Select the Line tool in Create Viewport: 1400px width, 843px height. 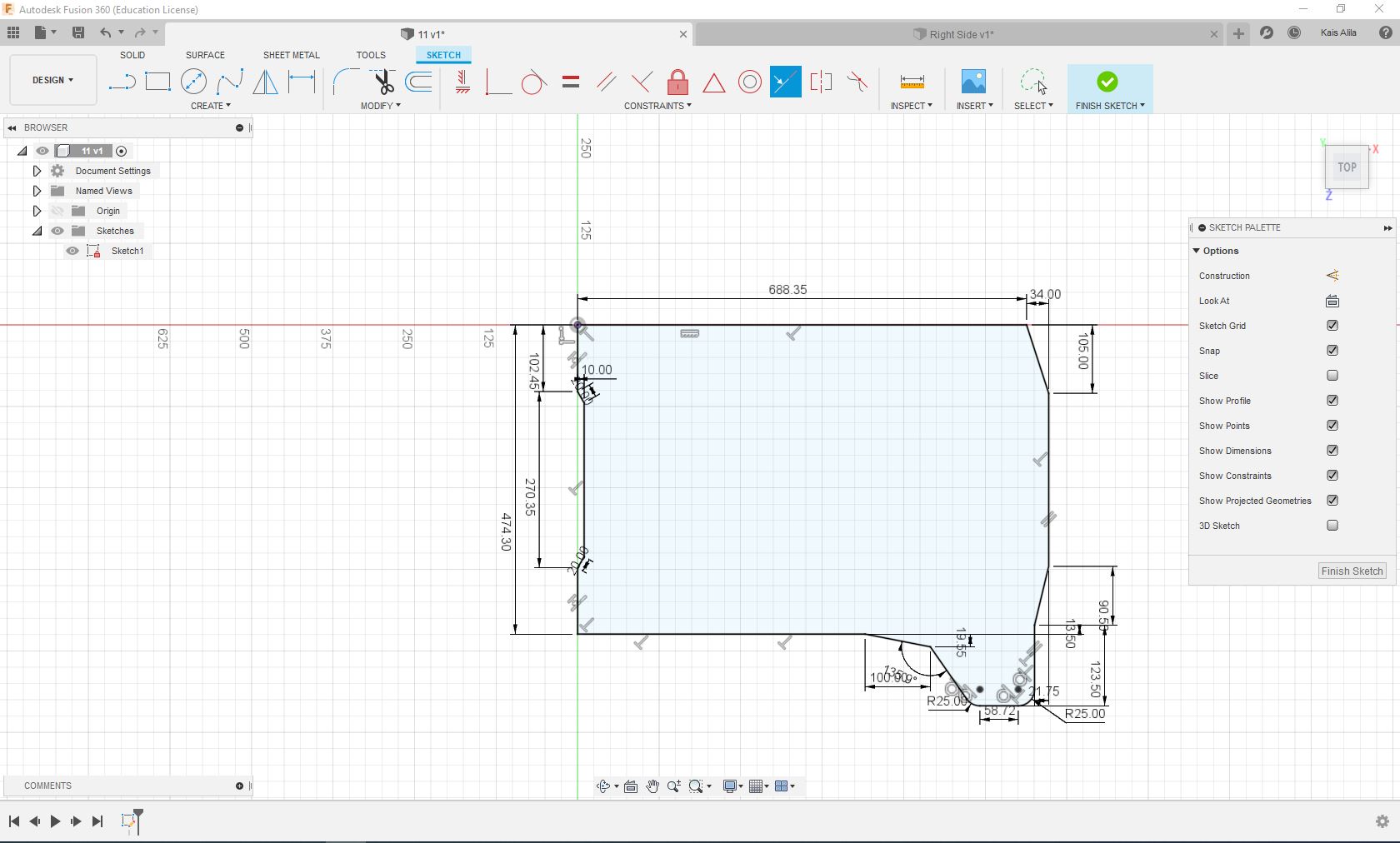[122, 82]
